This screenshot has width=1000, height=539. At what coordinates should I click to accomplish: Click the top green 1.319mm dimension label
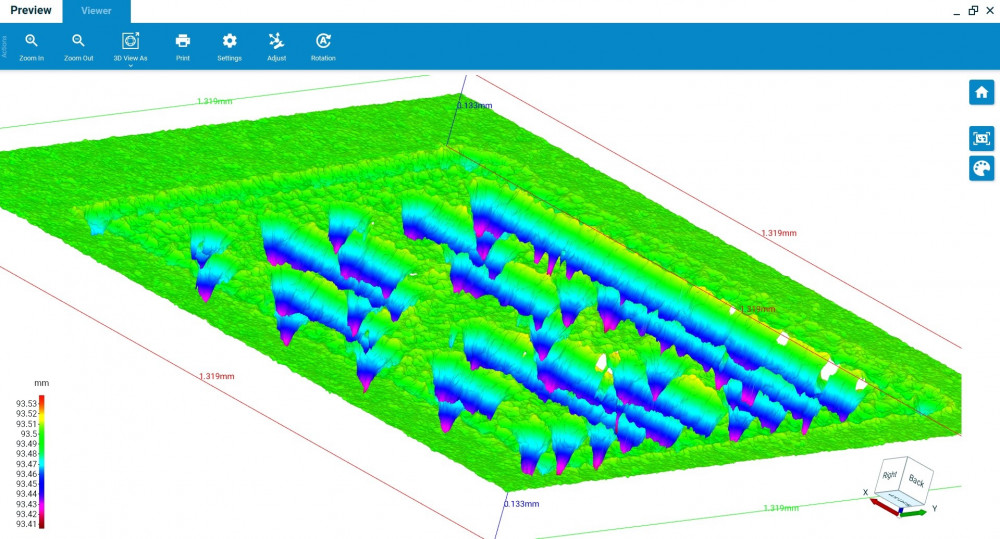click(x=215, y=101)
